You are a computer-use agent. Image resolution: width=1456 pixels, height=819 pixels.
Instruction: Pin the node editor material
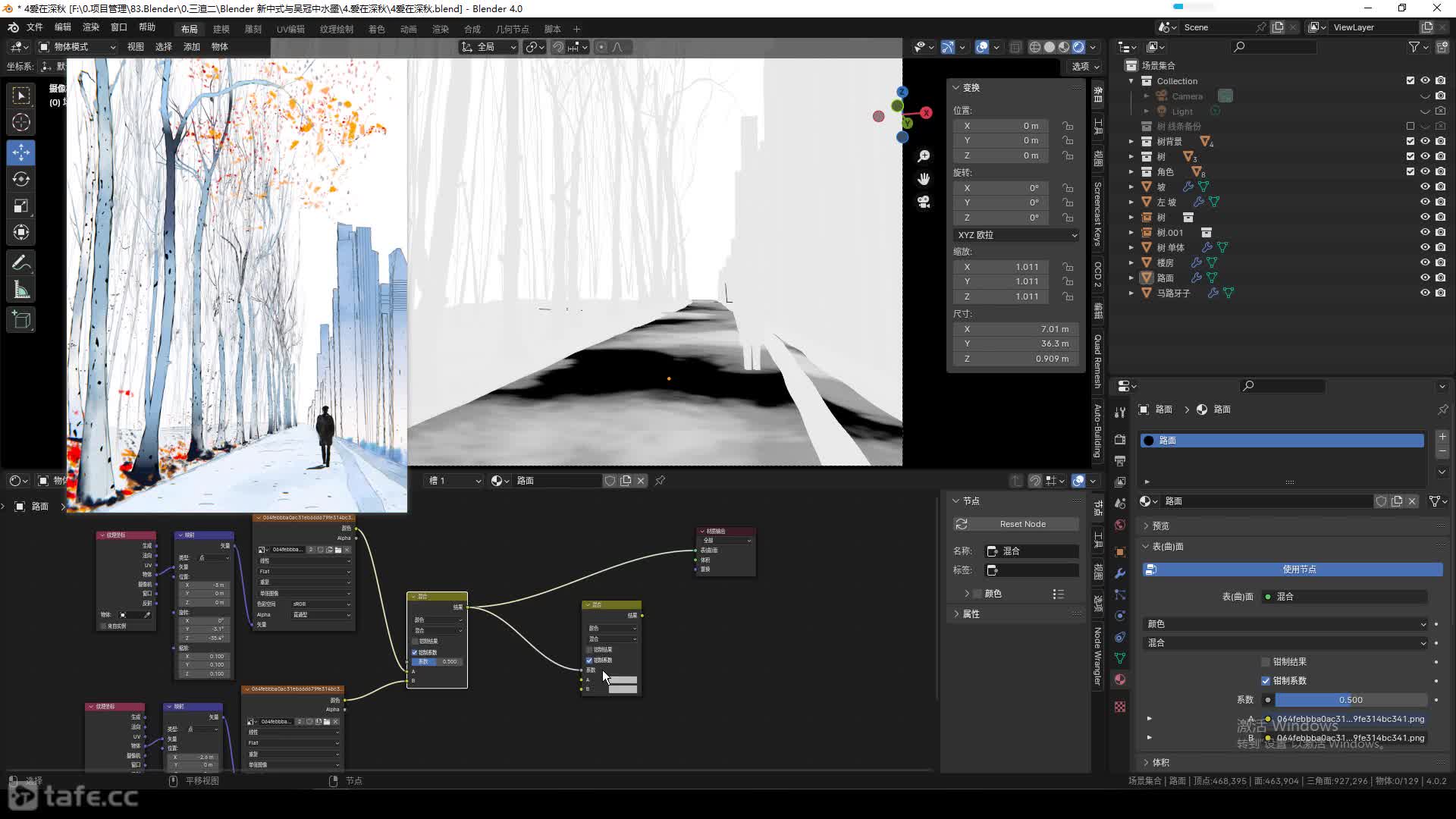click(x=660, y=480)
